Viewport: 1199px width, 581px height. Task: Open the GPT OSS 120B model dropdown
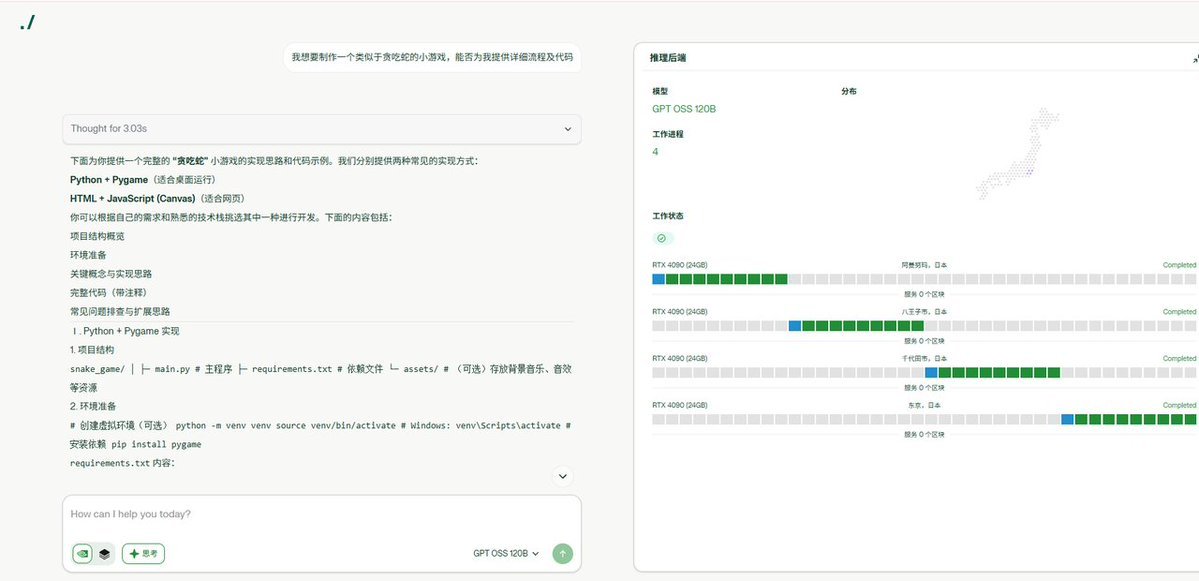pyautogui.click(x=506, y=553)
